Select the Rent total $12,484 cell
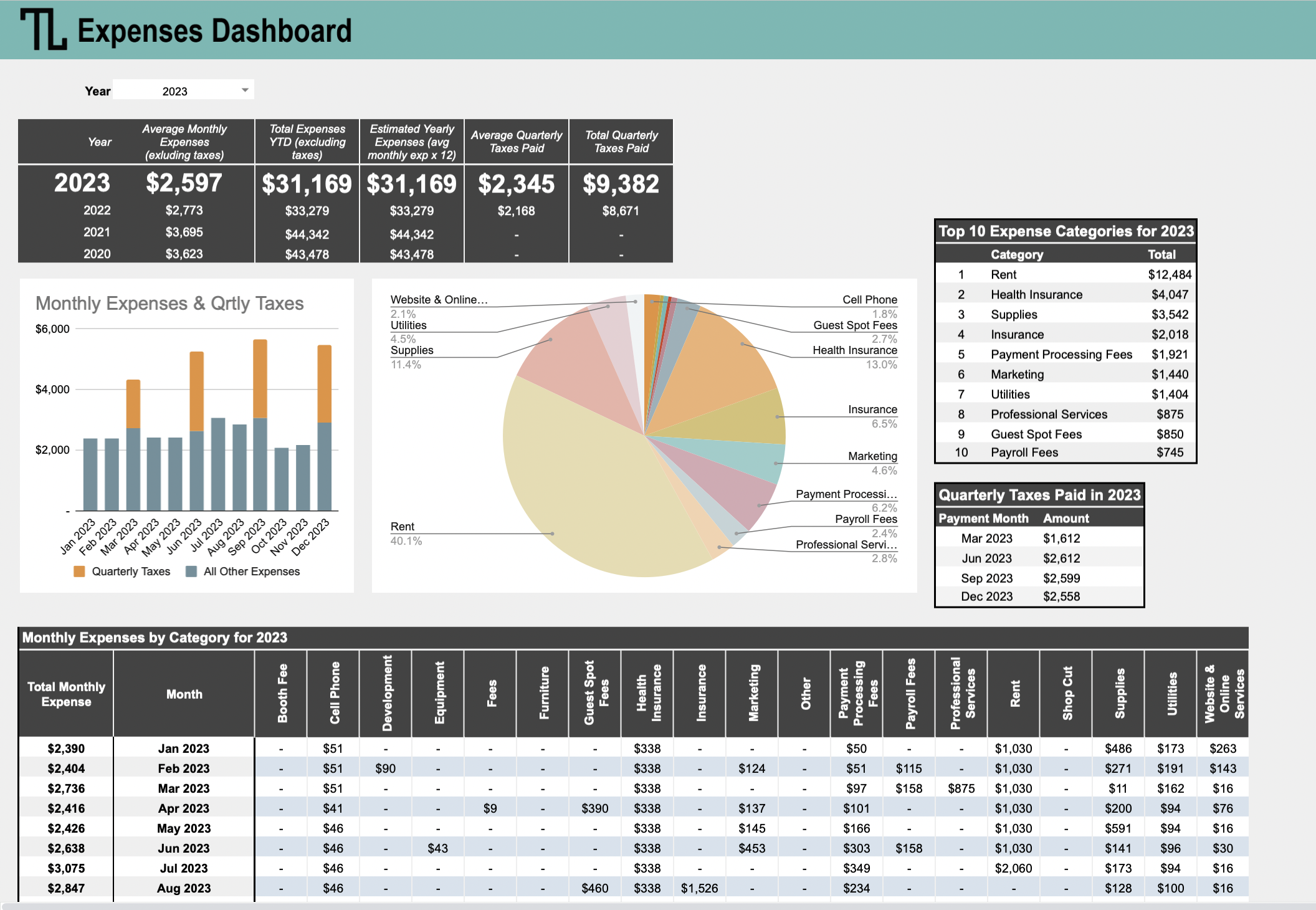Viewport: 1316px width, 910px height. click(1169, 274)
